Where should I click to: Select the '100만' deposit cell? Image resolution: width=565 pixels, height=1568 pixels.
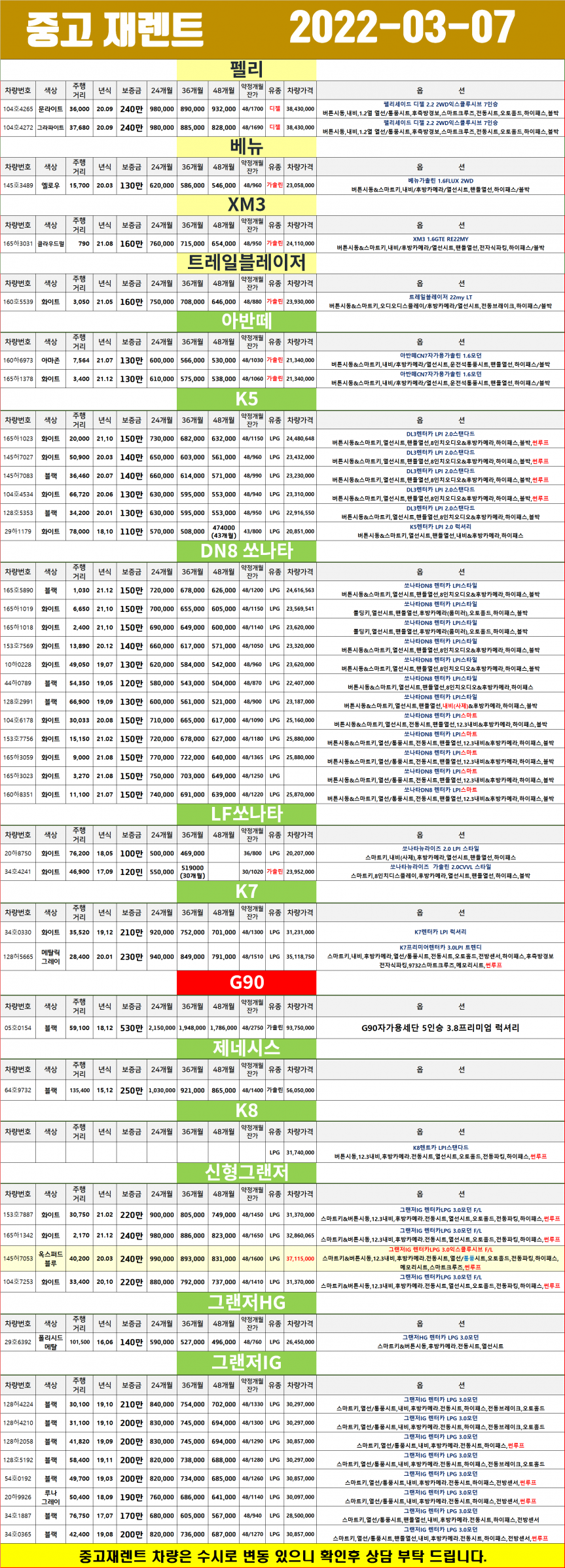pyautogui.click(x=131, y=853)
